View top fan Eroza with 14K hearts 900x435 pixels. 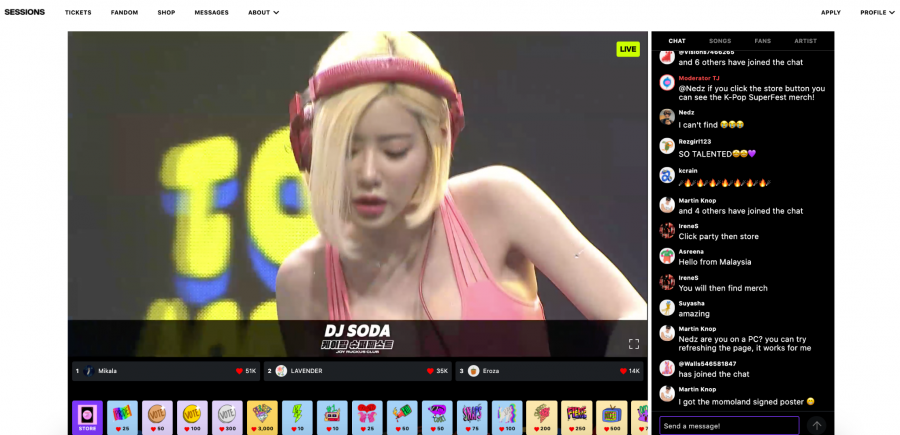pyautogui.click(x=549, y=371)
